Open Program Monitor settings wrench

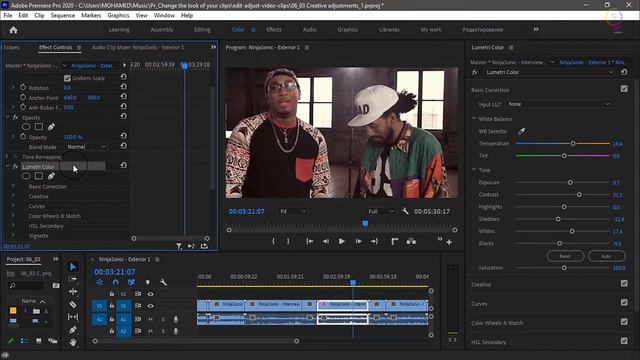[x=405, y=211]
